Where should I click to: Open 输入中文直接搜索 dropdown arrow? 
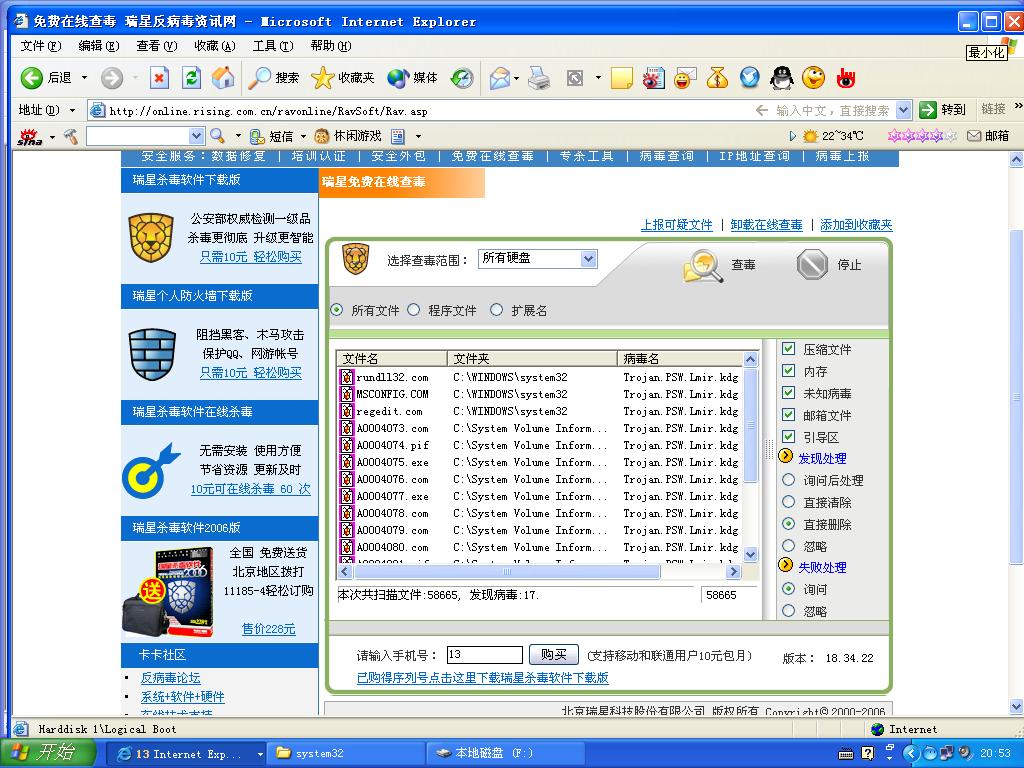pos(903,110)
